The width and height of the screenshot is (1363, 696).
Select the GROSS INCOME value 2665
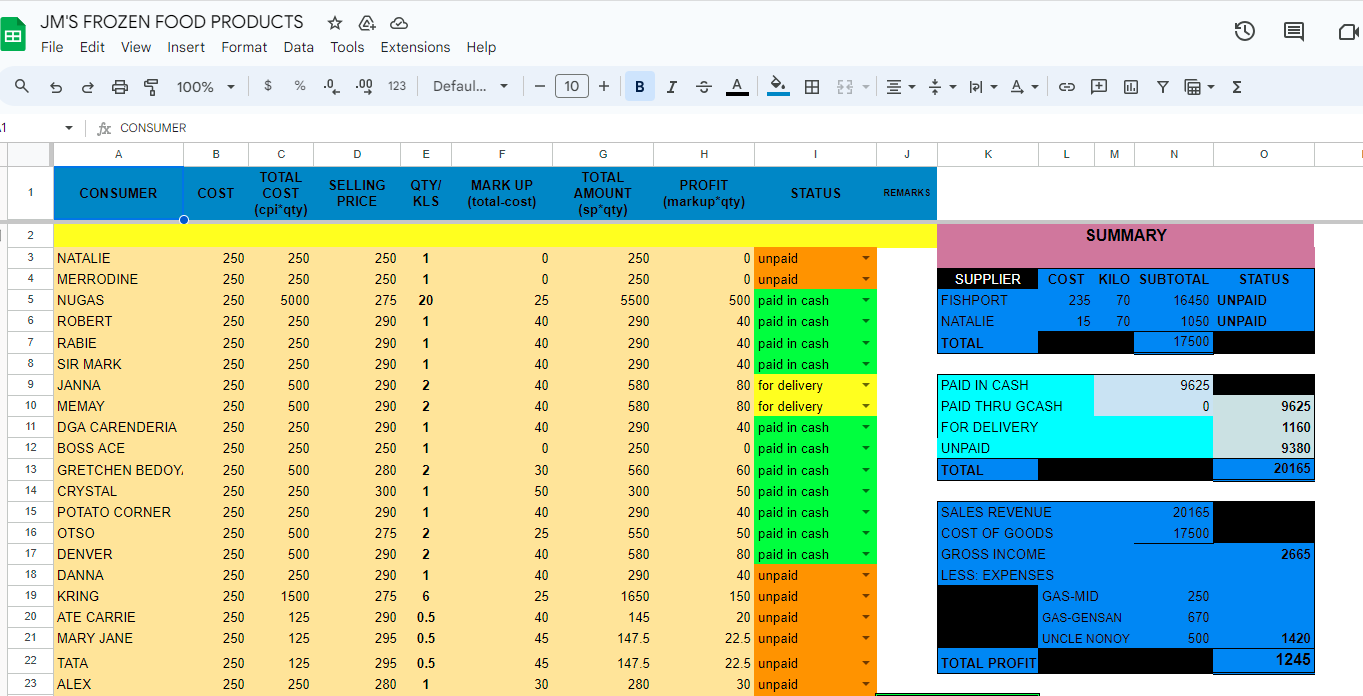coord(1263,554)
